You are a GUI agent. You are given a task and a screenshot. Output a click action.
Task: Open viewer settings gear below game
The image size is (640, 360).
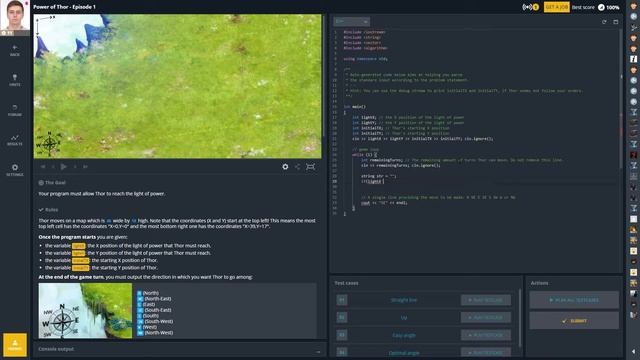tap(285, 167)
